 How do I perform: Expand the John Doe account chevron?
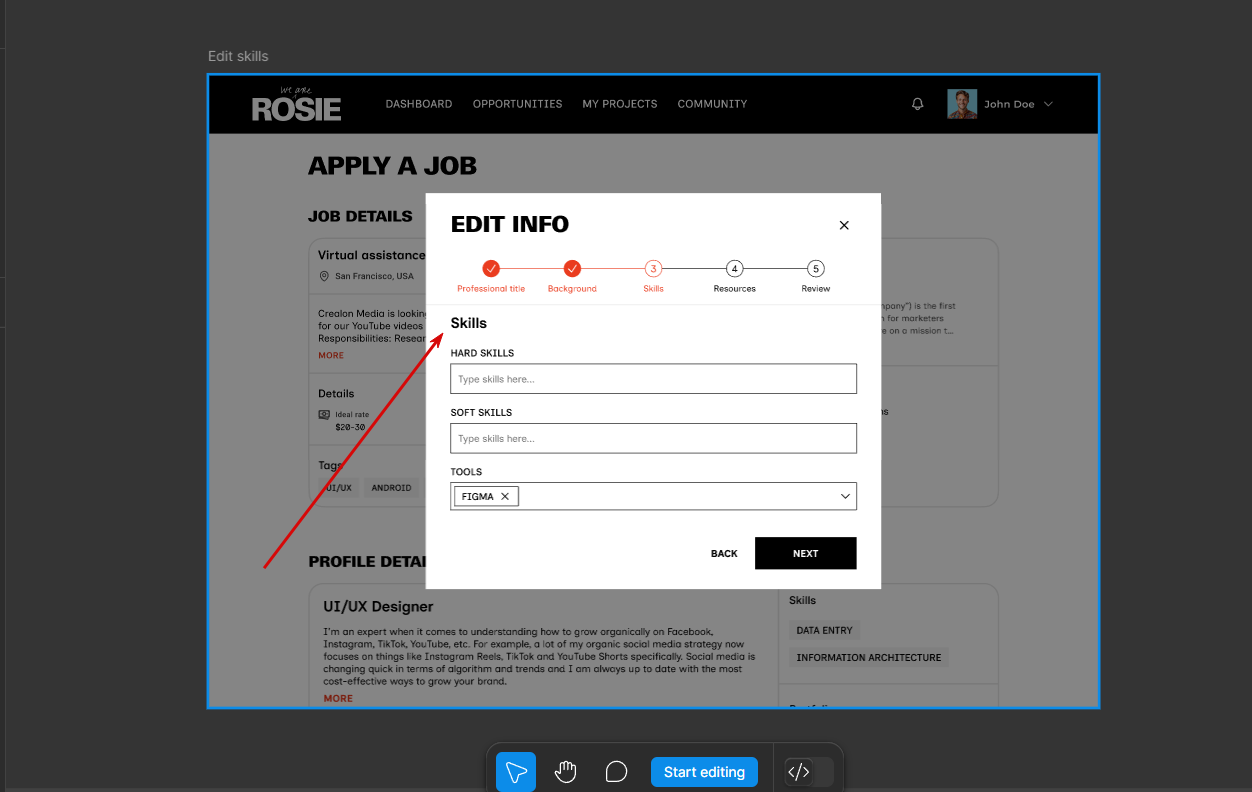coord(1048,104)
